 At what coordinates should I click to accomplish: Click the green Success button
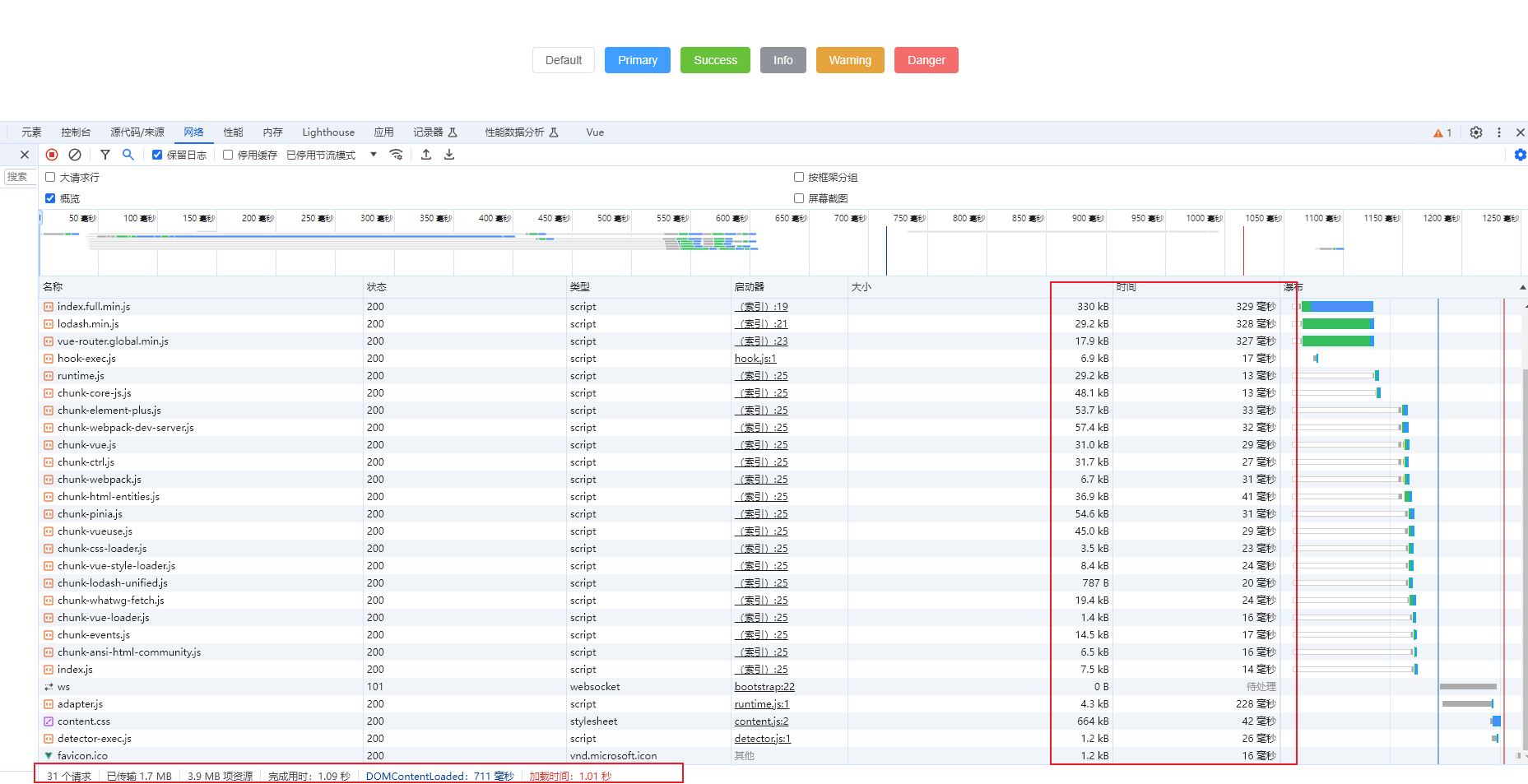tap(715, 60)
